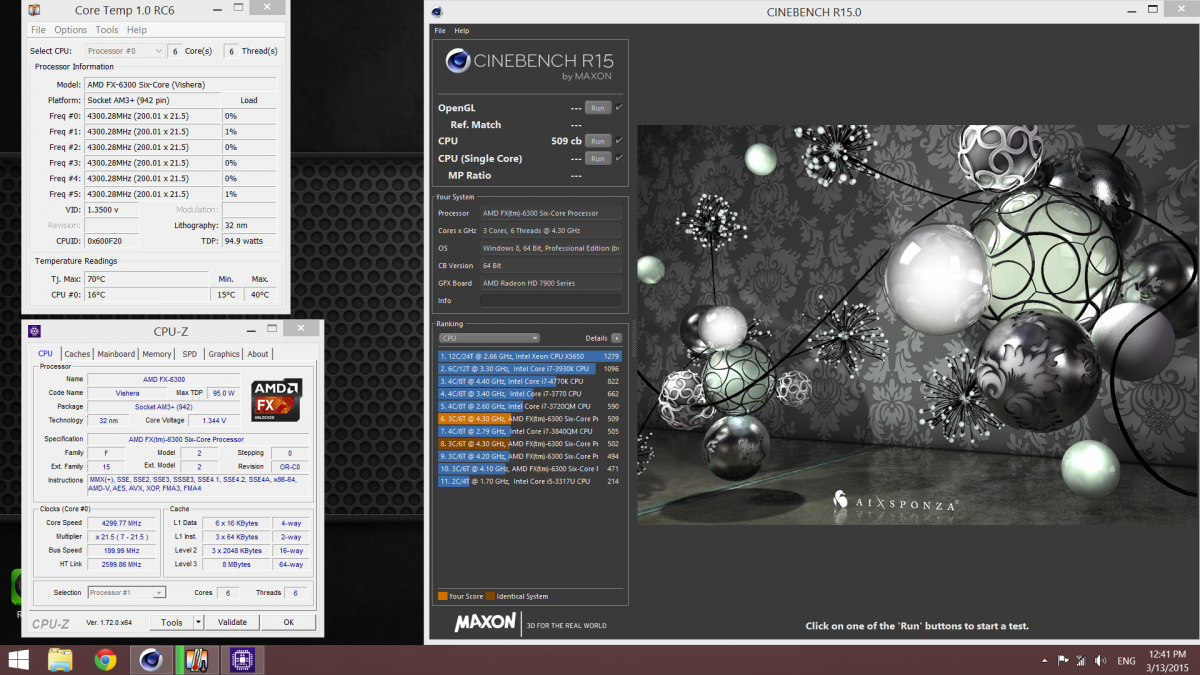Toggle the CPU test checkmark

[x=619, y=141]
